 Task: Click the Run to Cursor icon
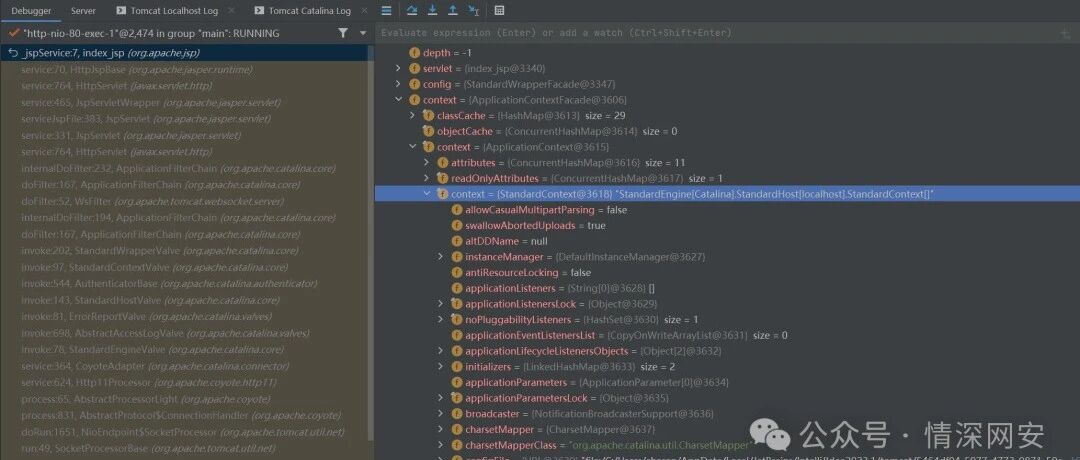point(473,10)
